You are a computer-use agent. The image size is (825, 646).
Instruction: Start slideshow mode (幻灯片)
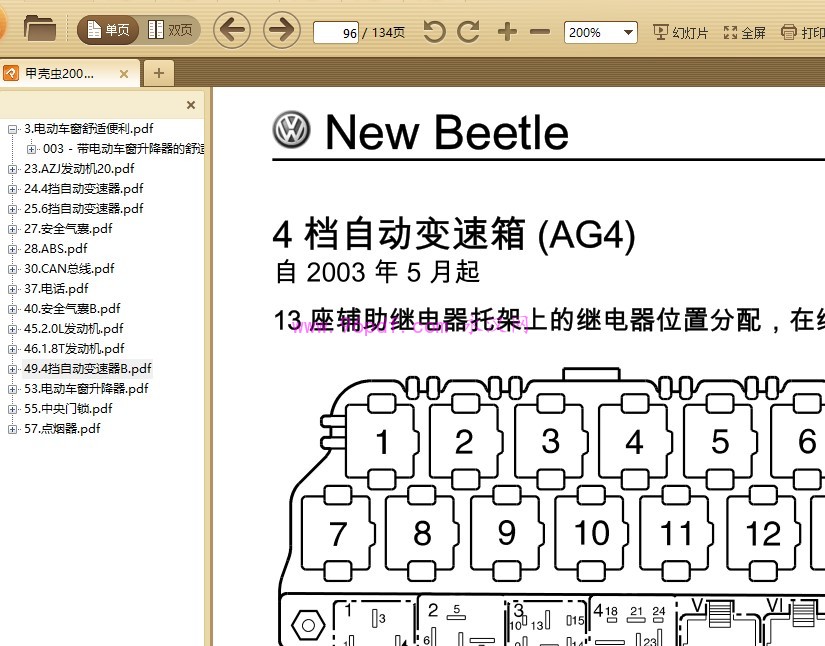(680, 33)
